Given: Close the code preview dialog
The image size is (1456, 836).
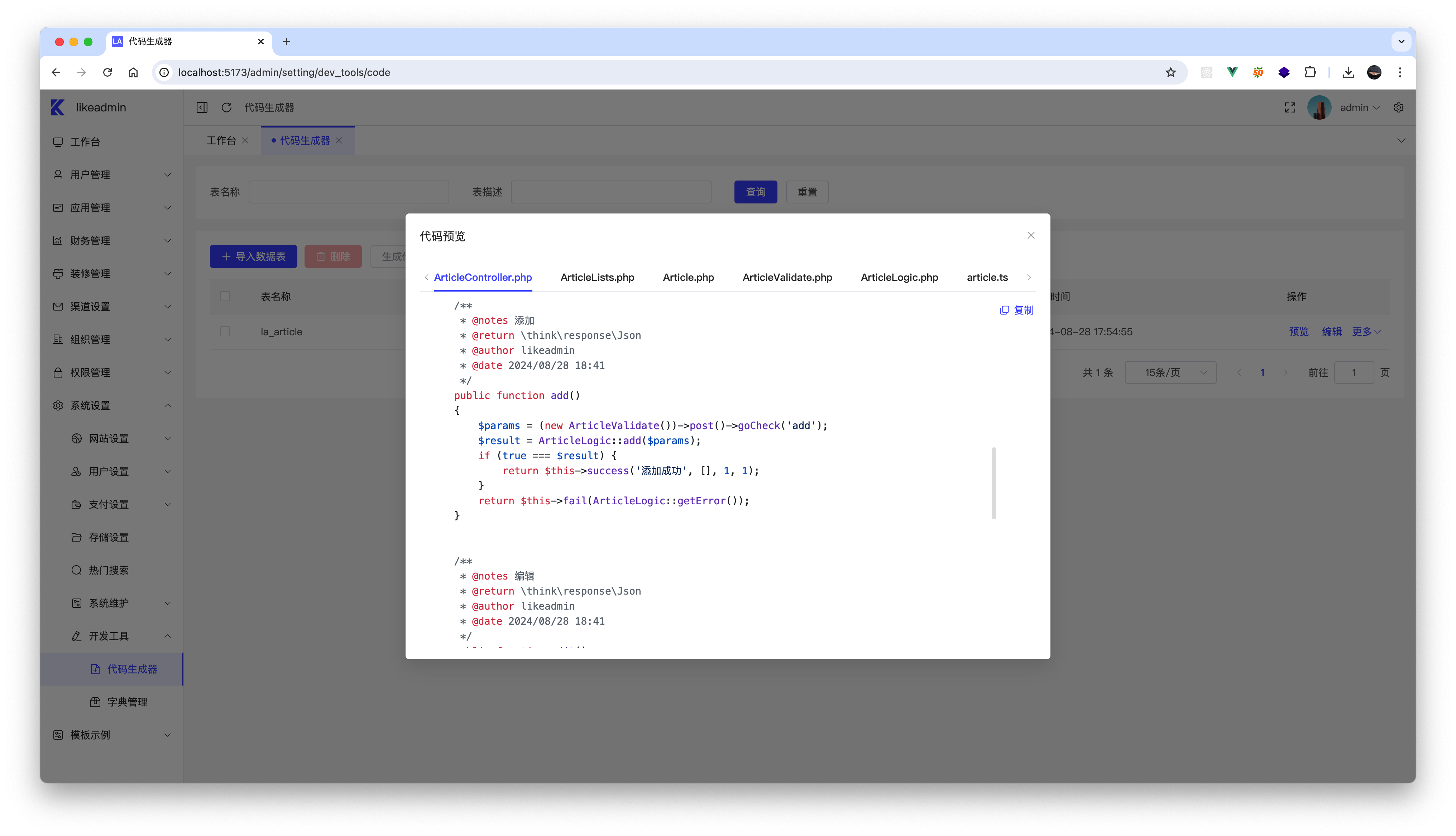Looking at the screenshot, I should 1031,235.
